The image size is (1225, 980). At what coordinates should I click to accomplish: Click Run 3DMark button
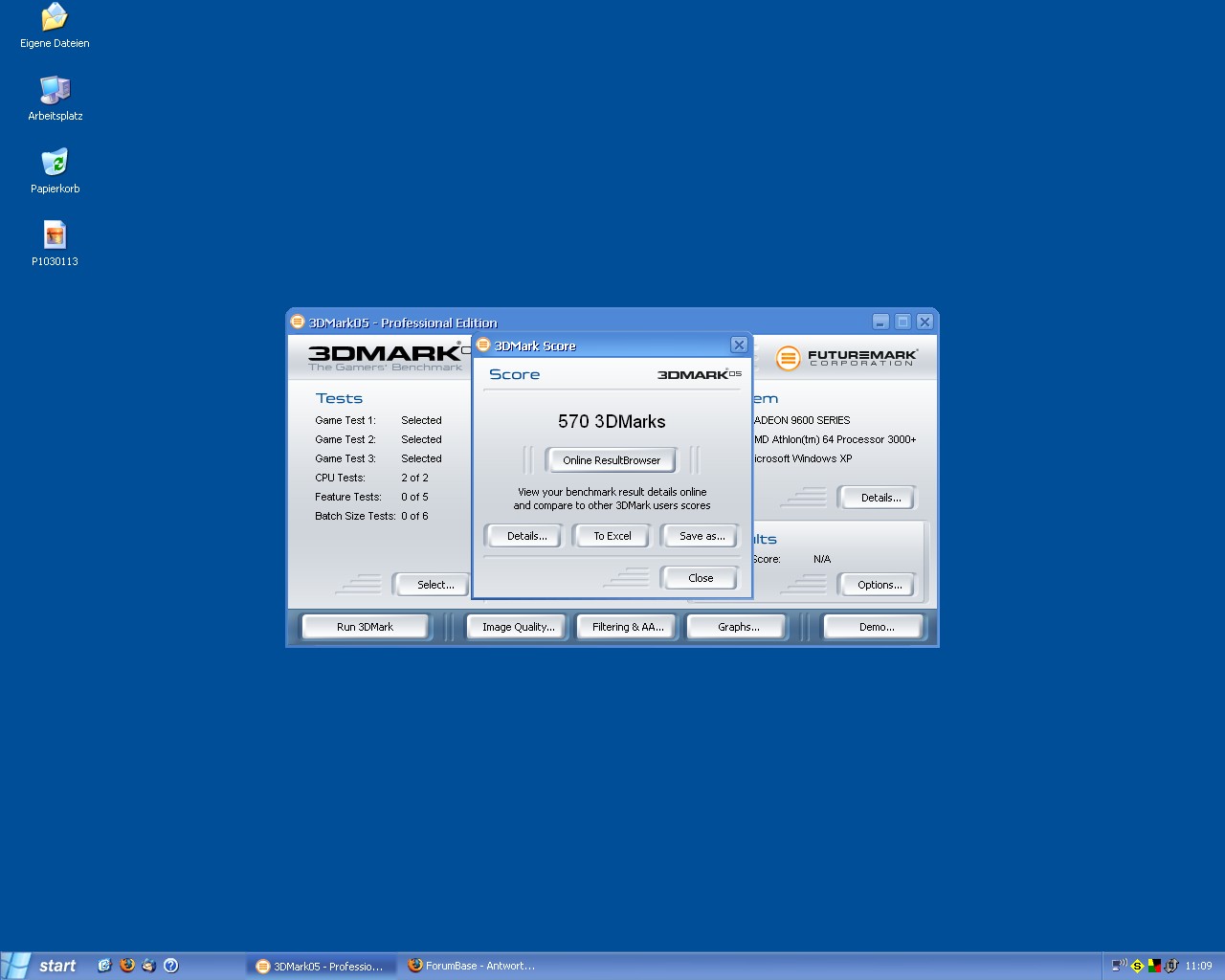point(365,627)
